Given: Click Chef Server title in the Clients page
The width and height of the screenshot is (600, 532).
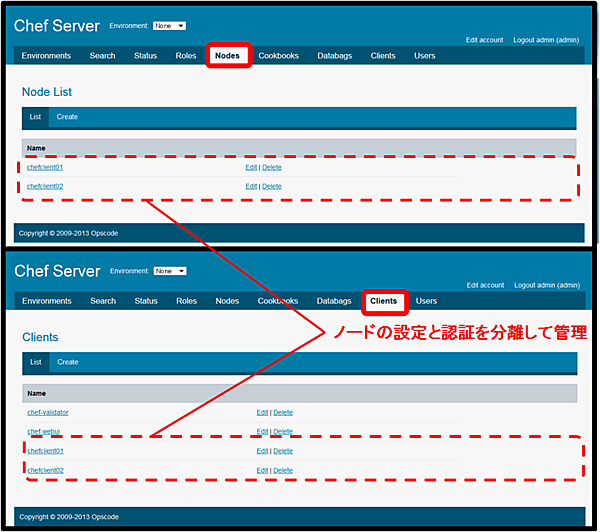Looking at the screenshot, I should (x=57, y=271).
